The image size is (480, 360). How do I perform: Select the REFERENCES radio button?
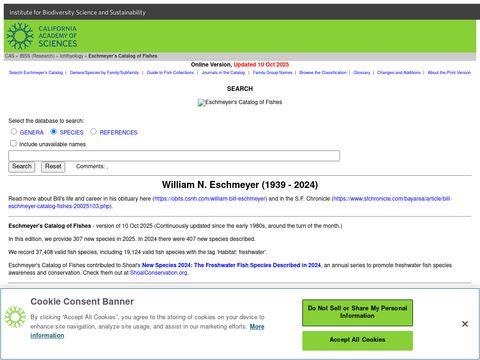pos(93,132)
